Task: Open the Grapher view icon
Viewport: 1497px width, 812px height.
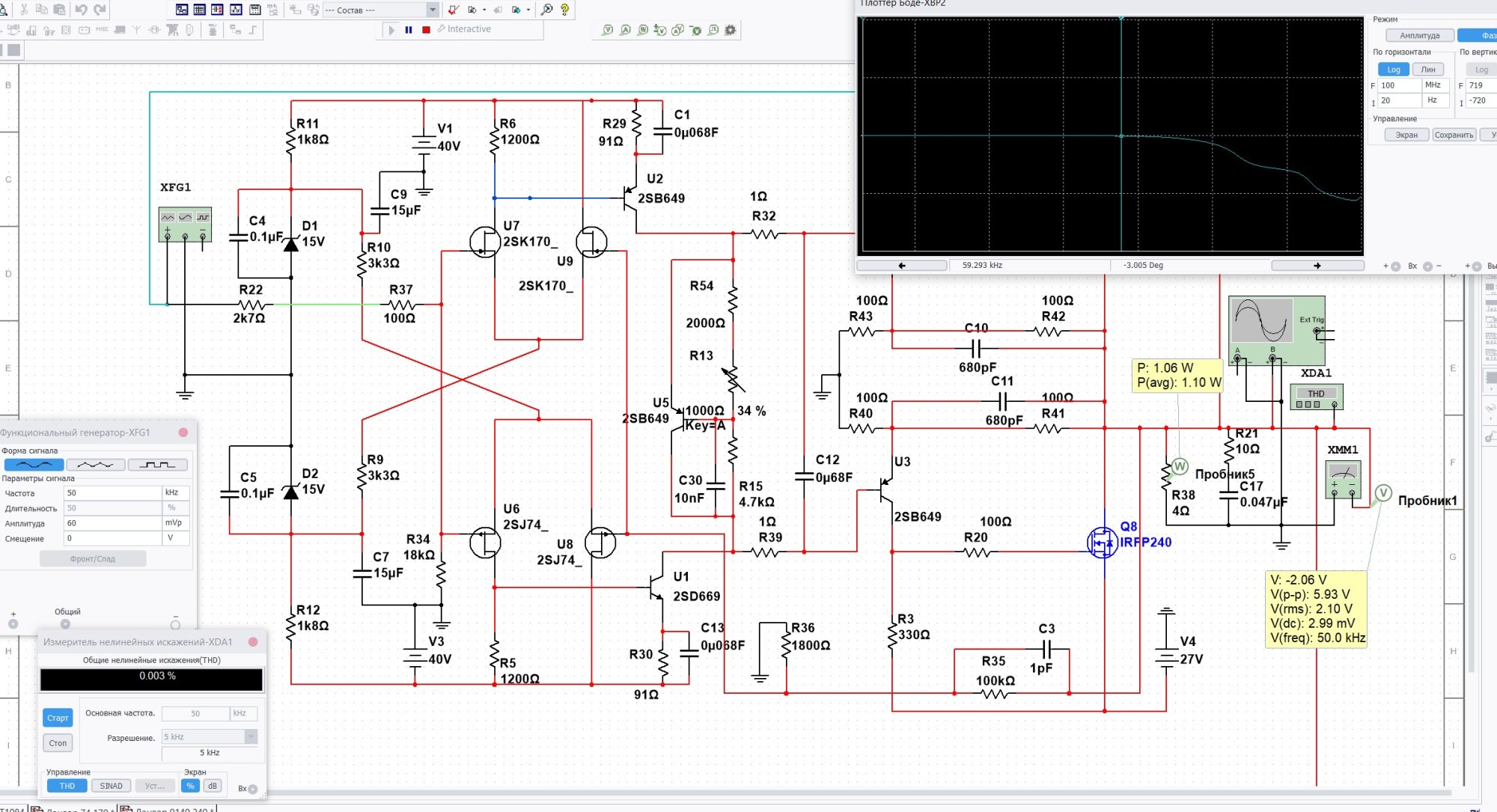Action: click(236, 10)
